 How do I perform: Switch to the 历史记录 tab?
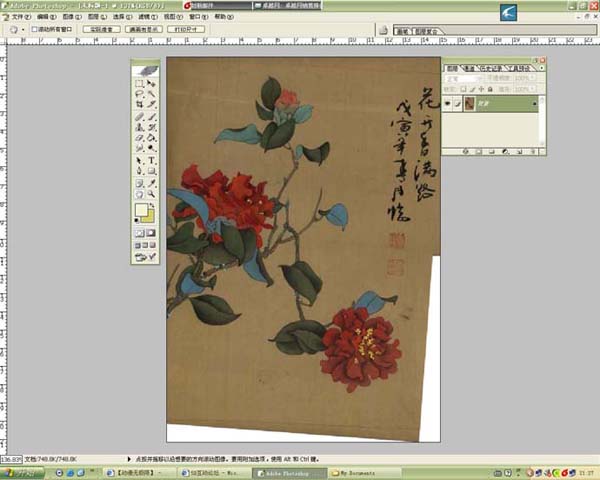coord(491,68)
